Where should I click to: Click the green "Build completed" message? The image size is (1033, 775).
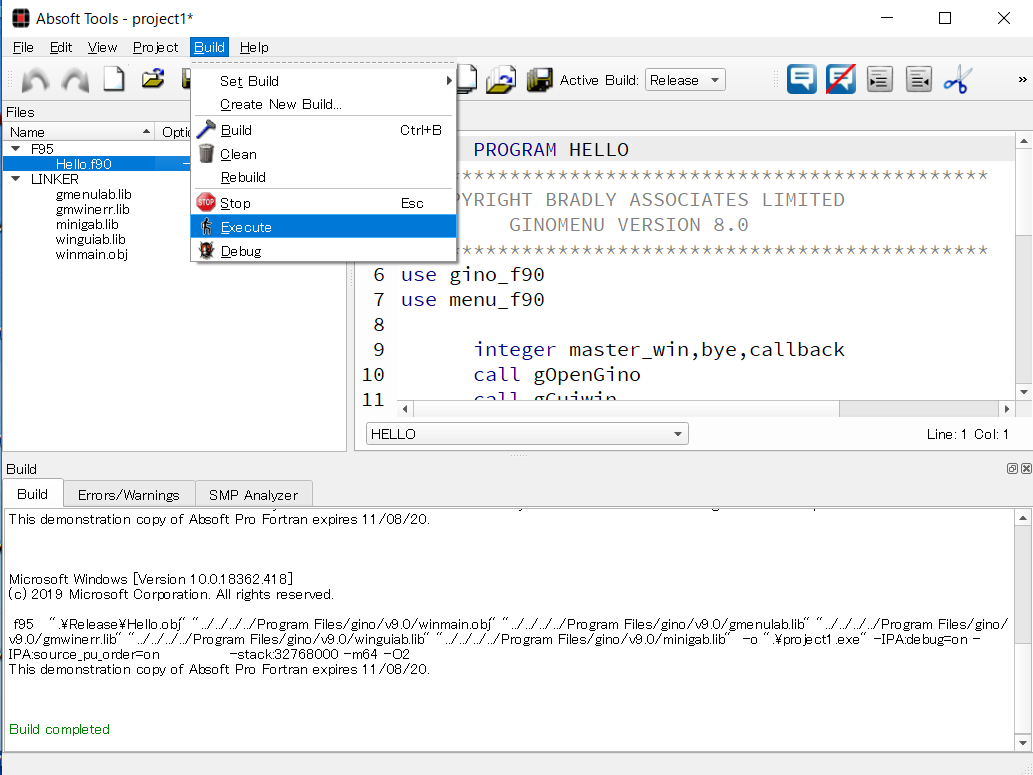tap(59, 729)
